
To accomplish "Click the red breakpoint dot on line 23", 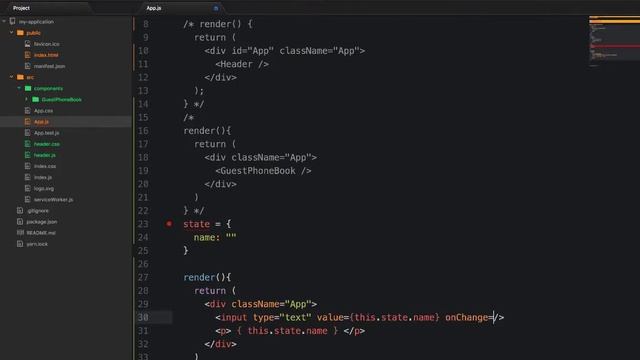I will click(x=169, y=224).
